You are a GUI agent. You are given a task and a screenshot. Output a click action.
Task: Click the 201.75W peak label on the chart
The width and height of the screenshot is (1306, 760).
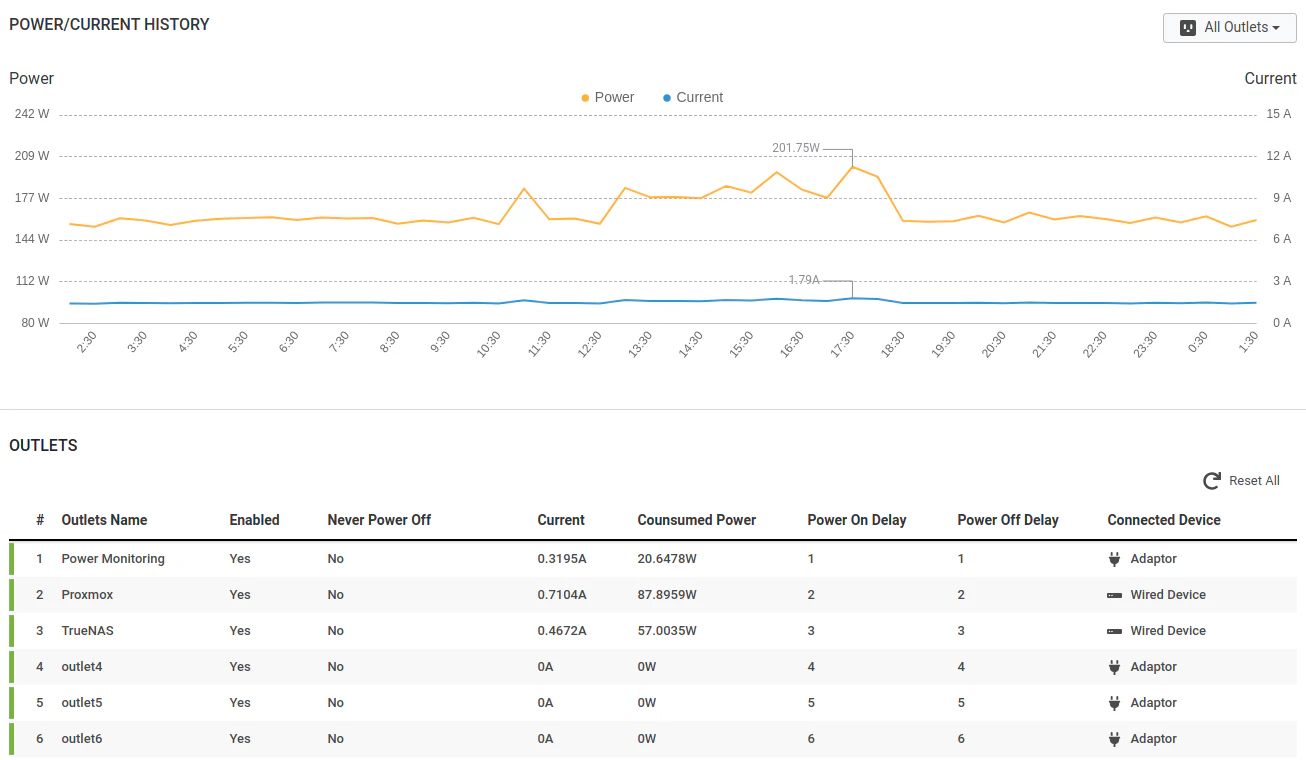(x=796, y=148)
